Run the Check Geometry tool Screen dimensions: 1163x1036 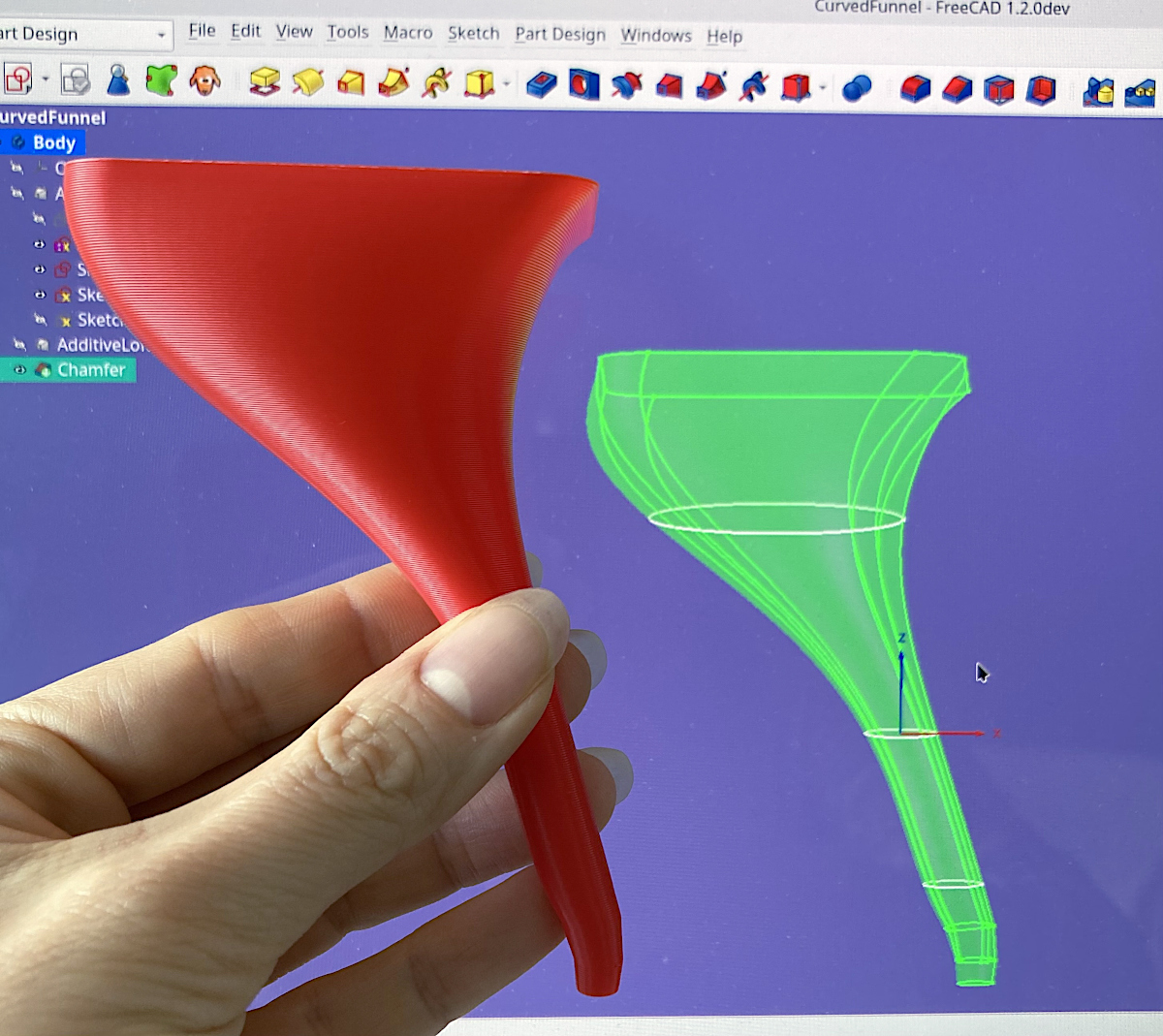coord(118,79)
